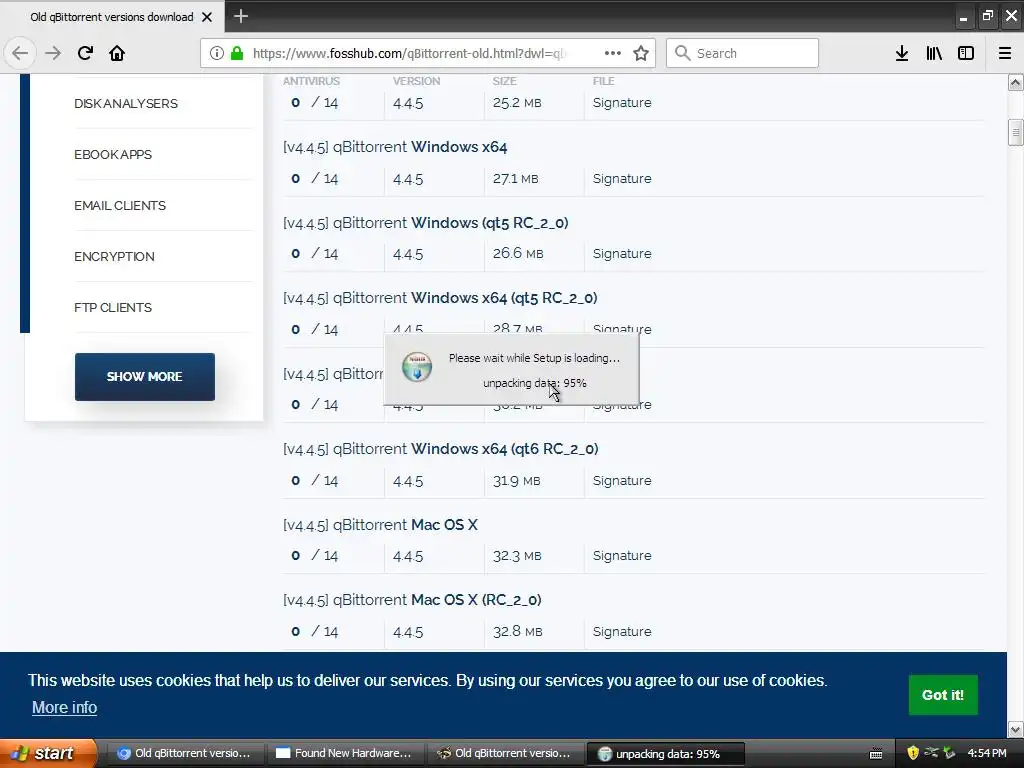The height and width of the screenshot is (768, 1024).
Task: Open the Library bookshelf icon
Action: [x=934, y=53]
